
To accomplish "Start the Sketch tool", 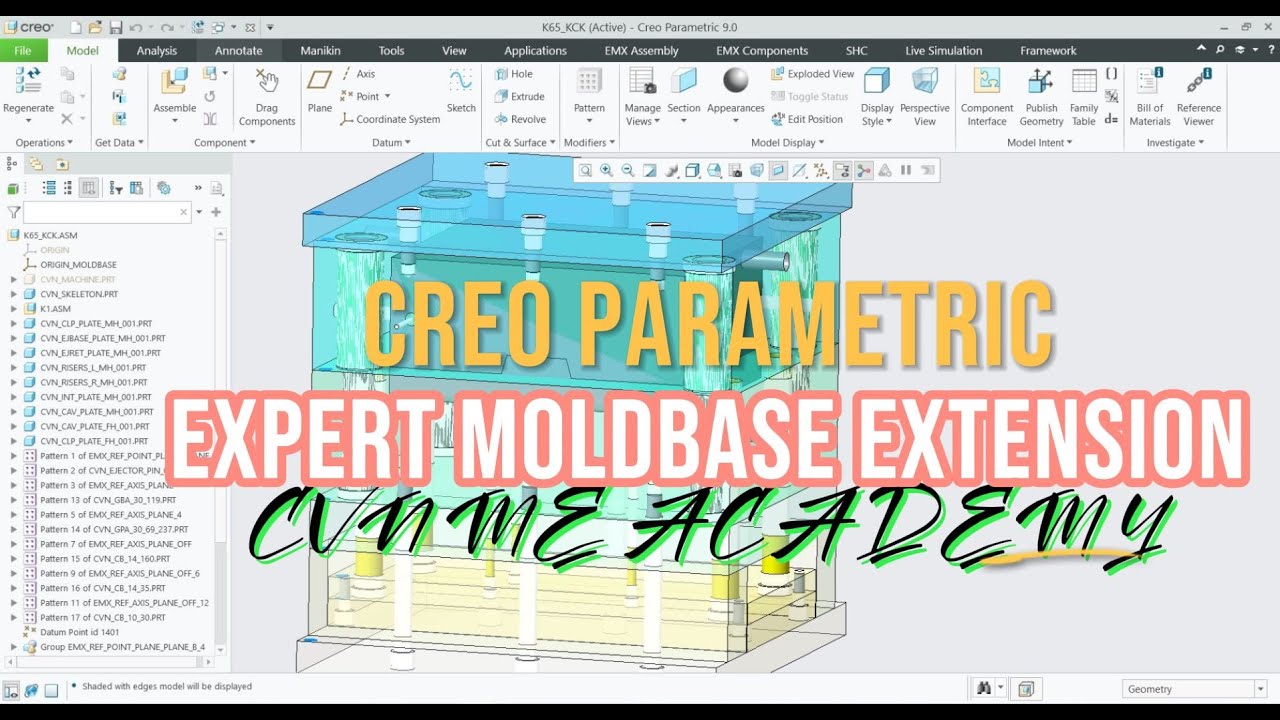I will pos(461,90).
